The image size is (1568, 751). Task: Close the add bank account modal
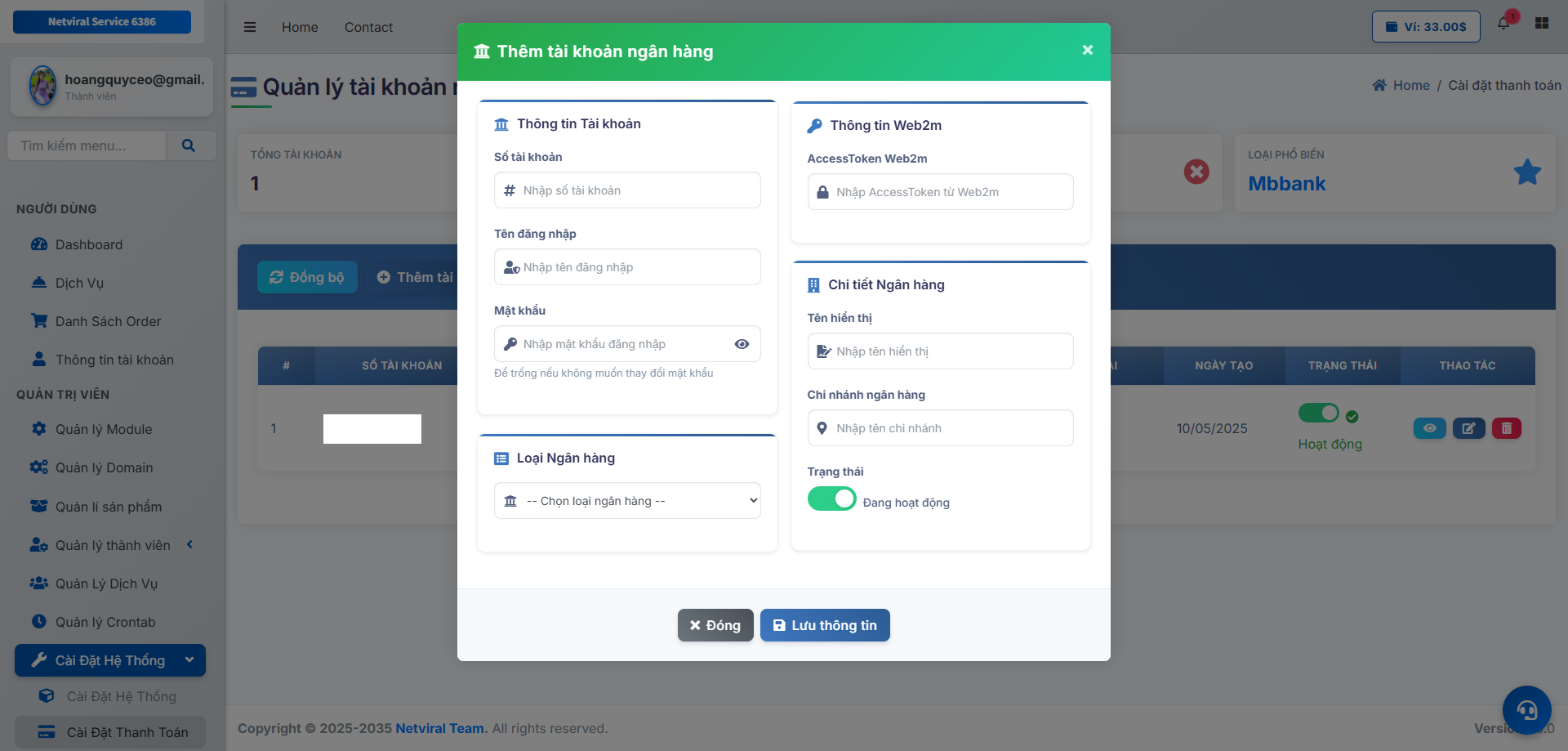(1087, 50)
